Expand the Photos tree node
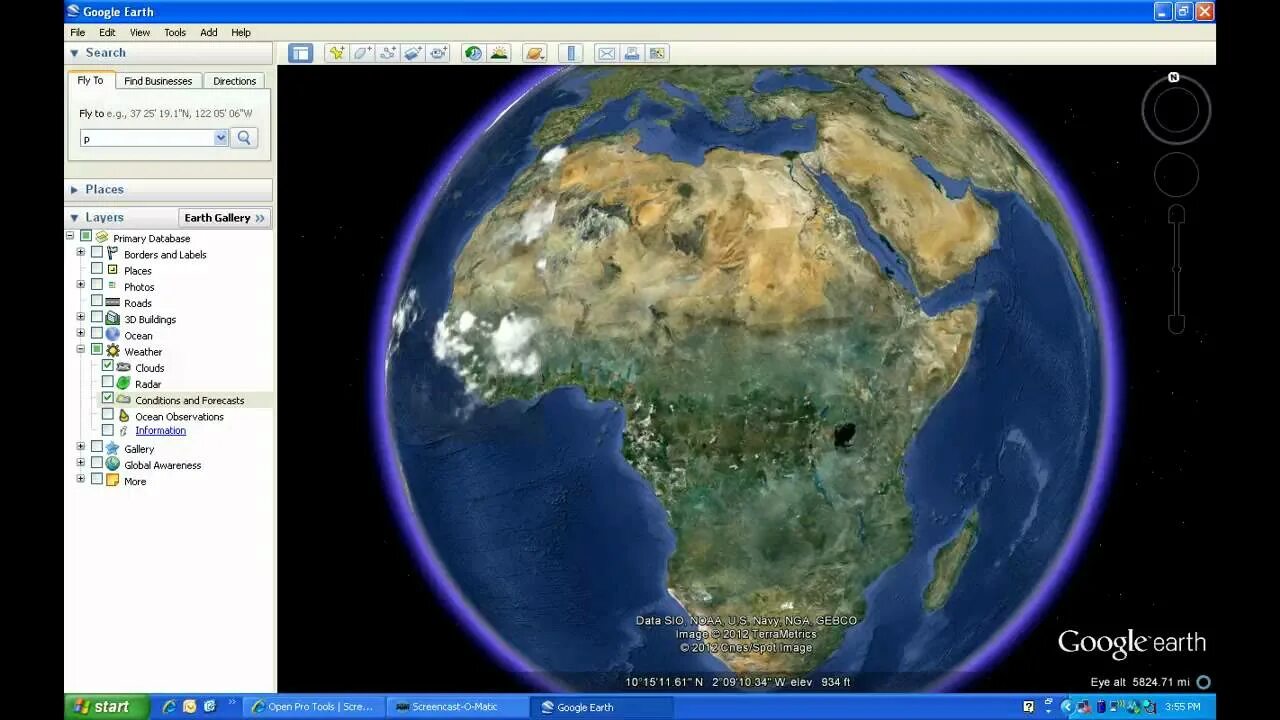This screenshot has width=1280, height=720. coord(81,284)
